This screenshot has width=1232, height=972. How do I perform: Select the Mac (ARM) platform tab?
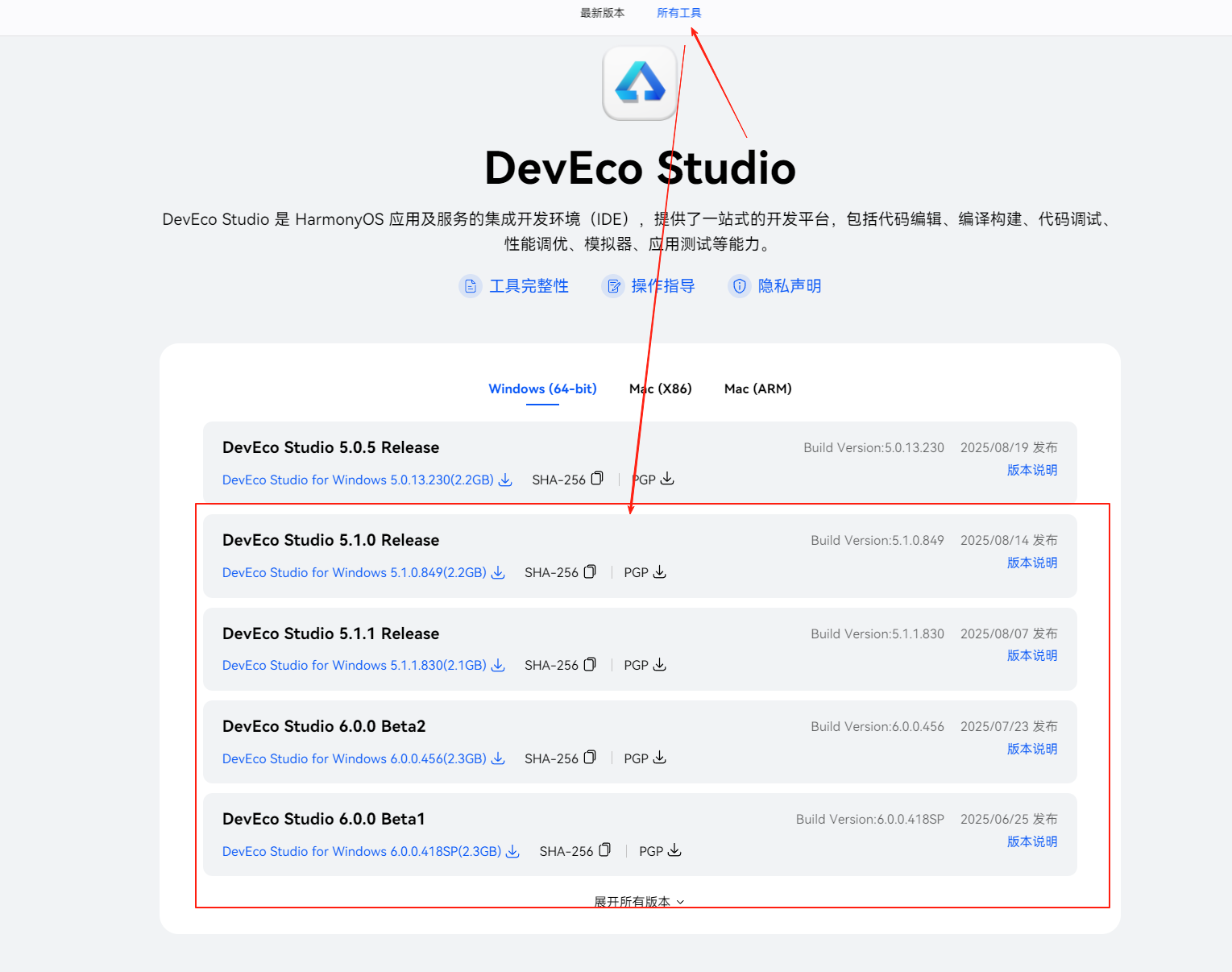tap(757, 388)
